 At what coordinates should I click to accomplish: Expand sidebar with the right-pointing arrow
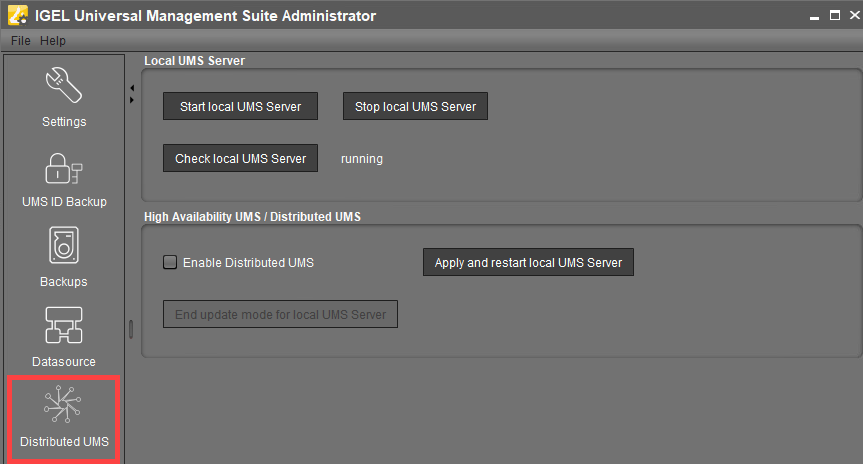132,100
